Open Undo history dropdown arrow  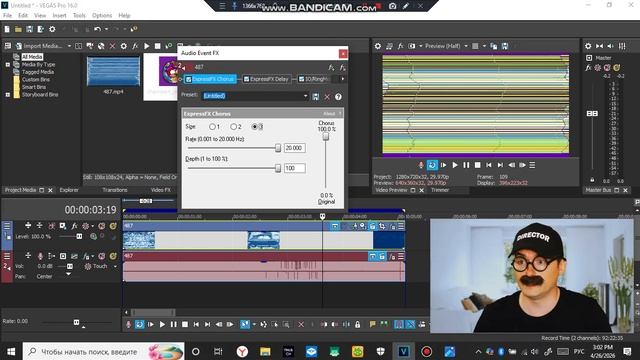[x=106, y=29]
